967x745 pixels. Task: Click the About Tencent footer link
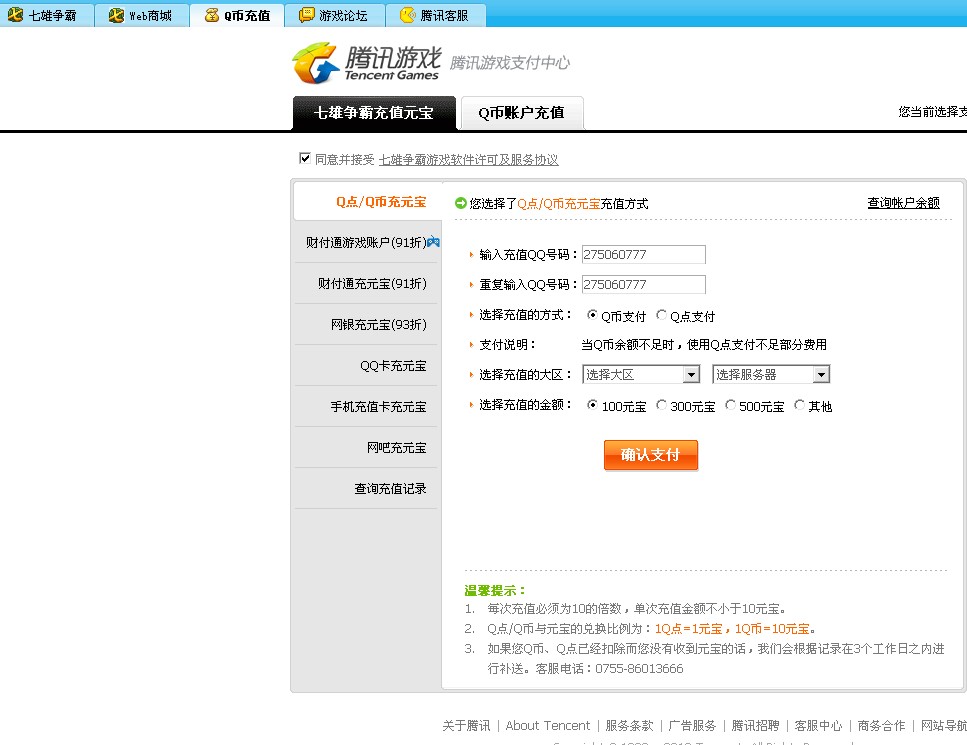[x=548, y=726]
